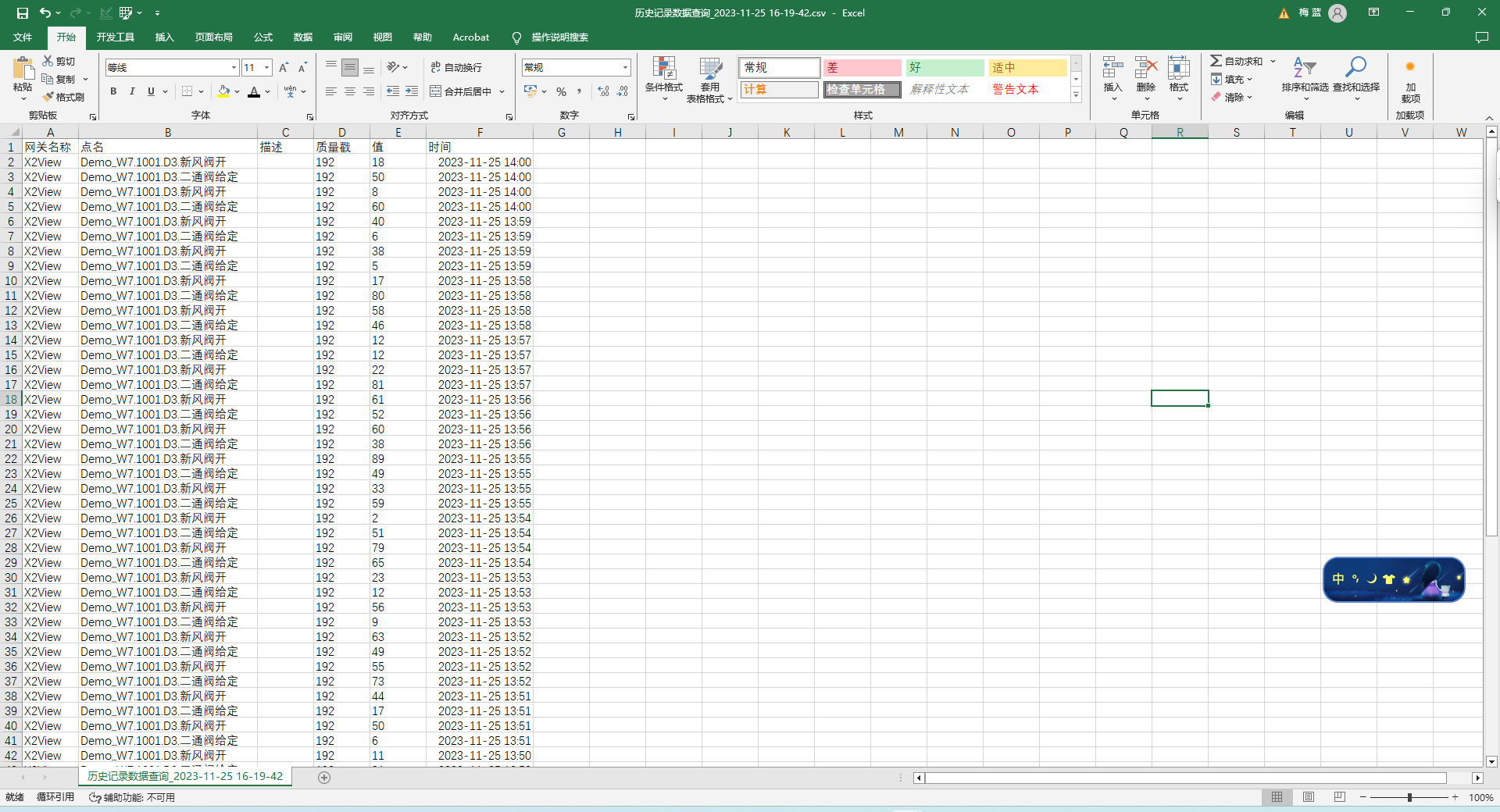Open the Formulas ribbon tab
This screenshot has width=1500, height=812.
click(262, 37)
